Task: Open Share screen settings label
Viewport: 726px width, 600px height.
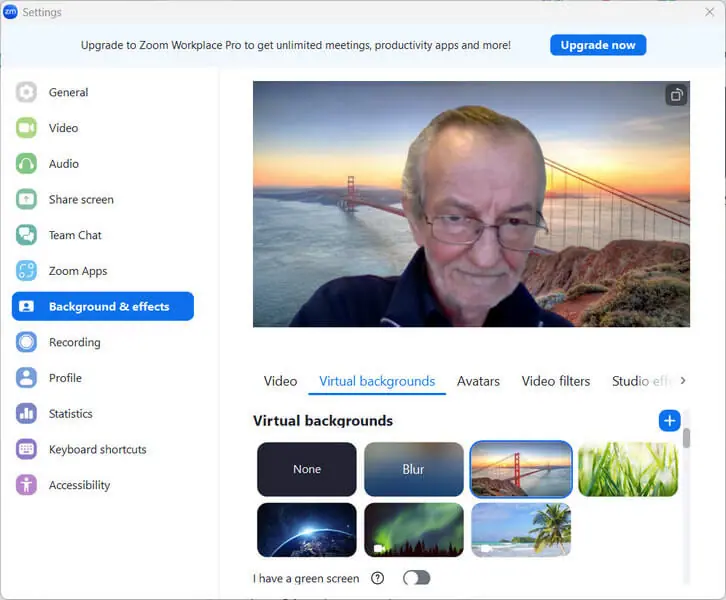Action: [x=81, y=199]
